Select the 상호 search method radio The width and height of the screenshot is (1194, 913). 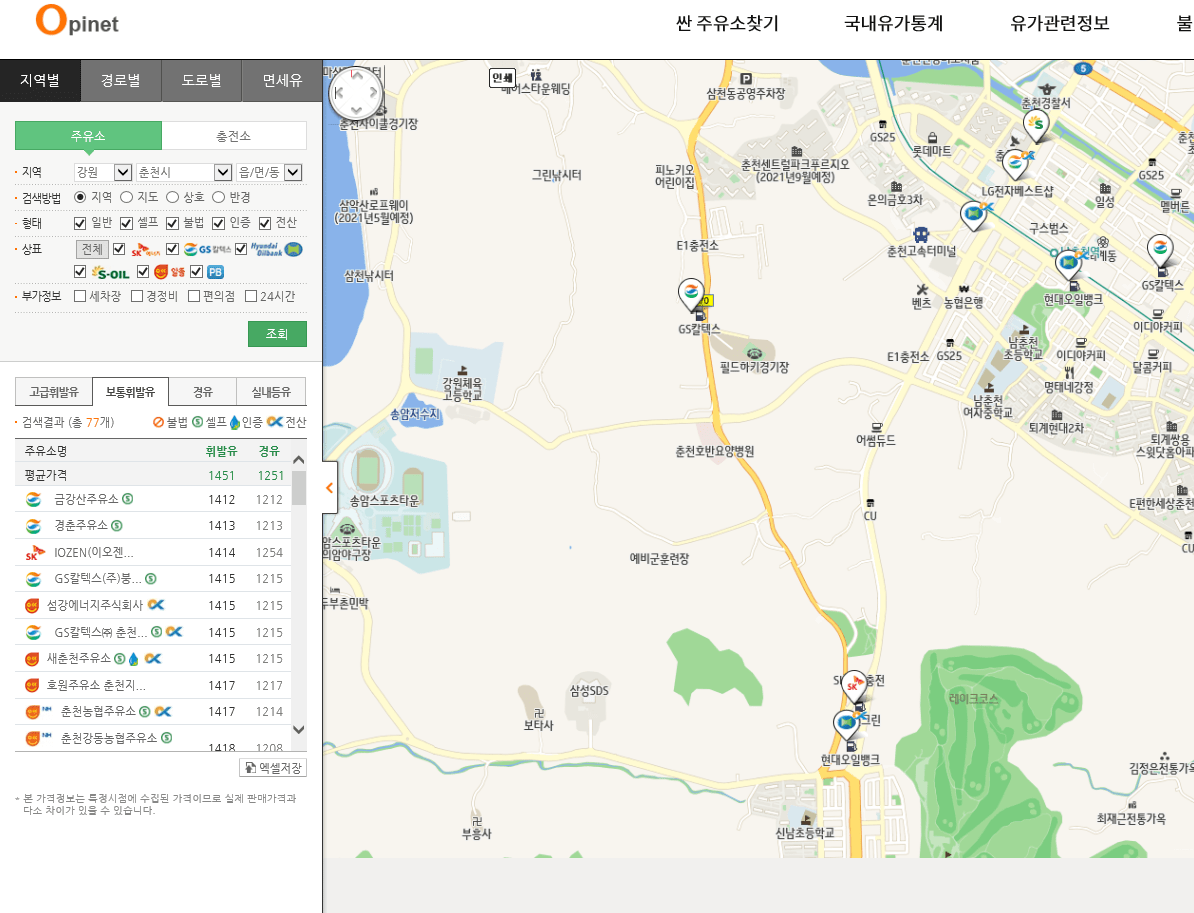(173, 197)
